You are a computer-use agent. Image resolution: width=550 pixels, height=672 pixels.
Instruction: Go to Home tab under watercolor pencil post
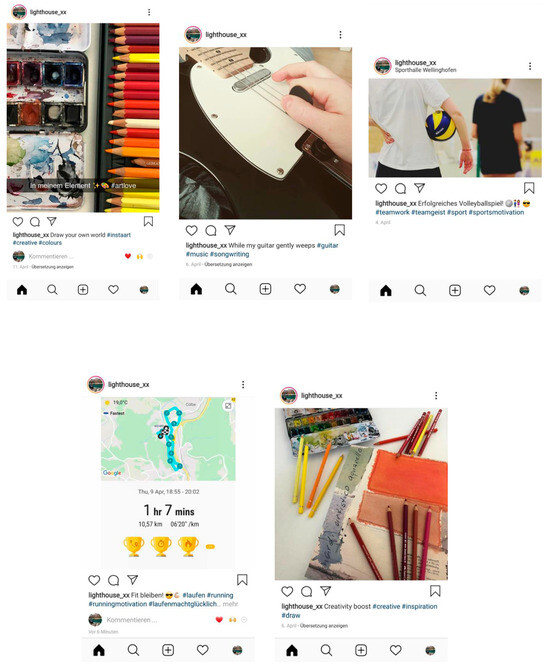(x=22, y=290)
